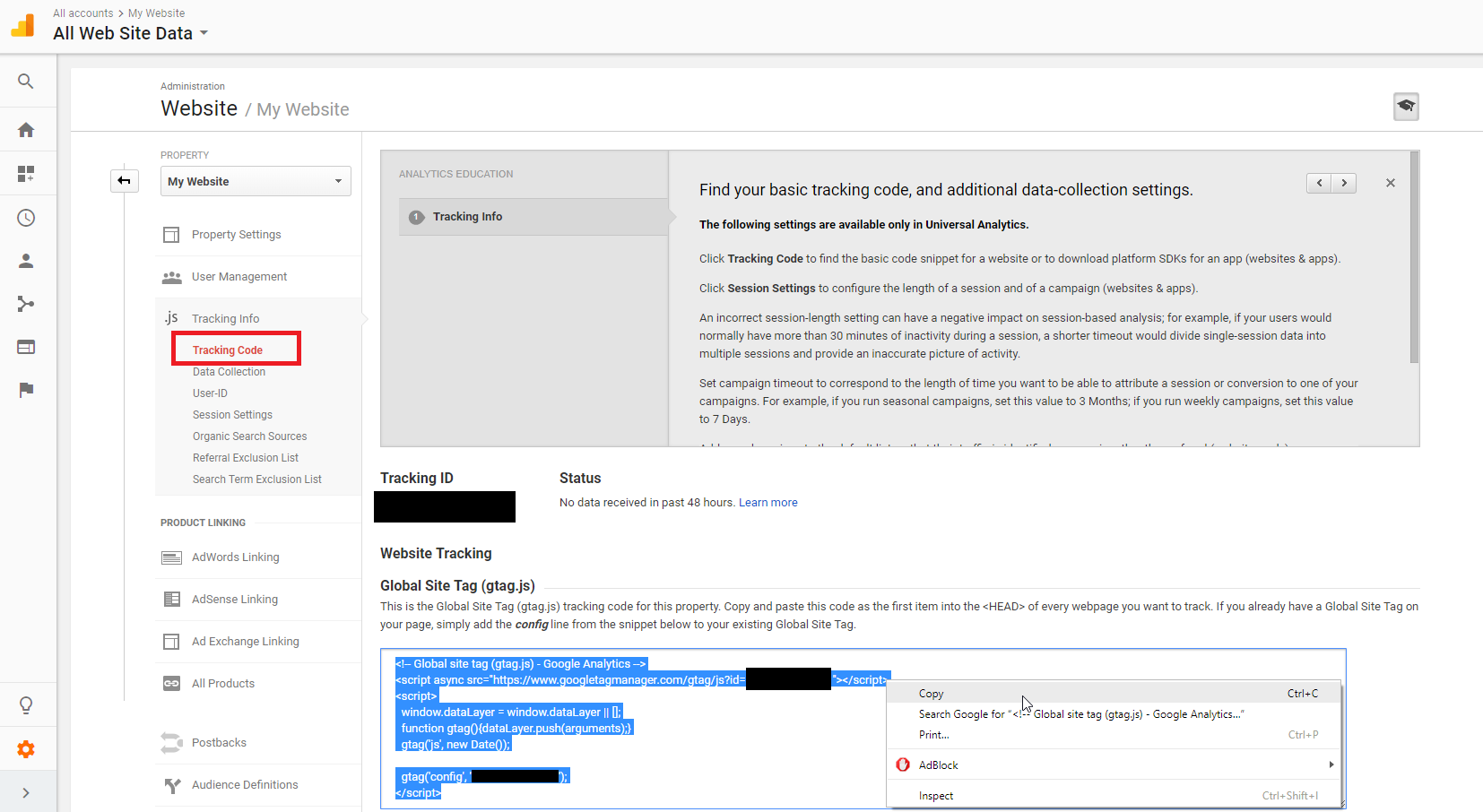Select Organic Search Sources item
Screen dimensions: 1483x812
(249, 436)
